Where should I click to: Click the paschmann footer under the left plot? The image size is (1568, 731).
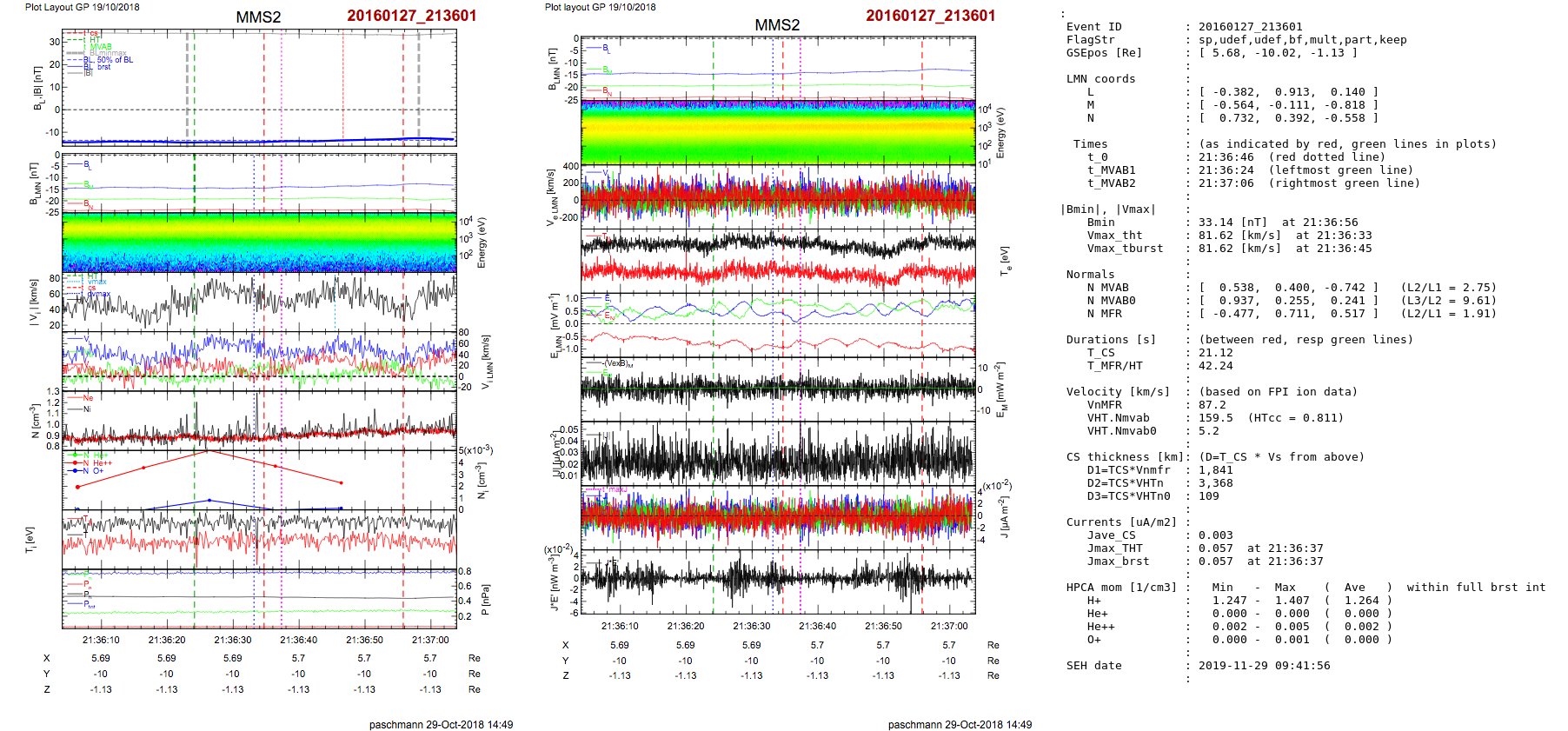point(441,724)
